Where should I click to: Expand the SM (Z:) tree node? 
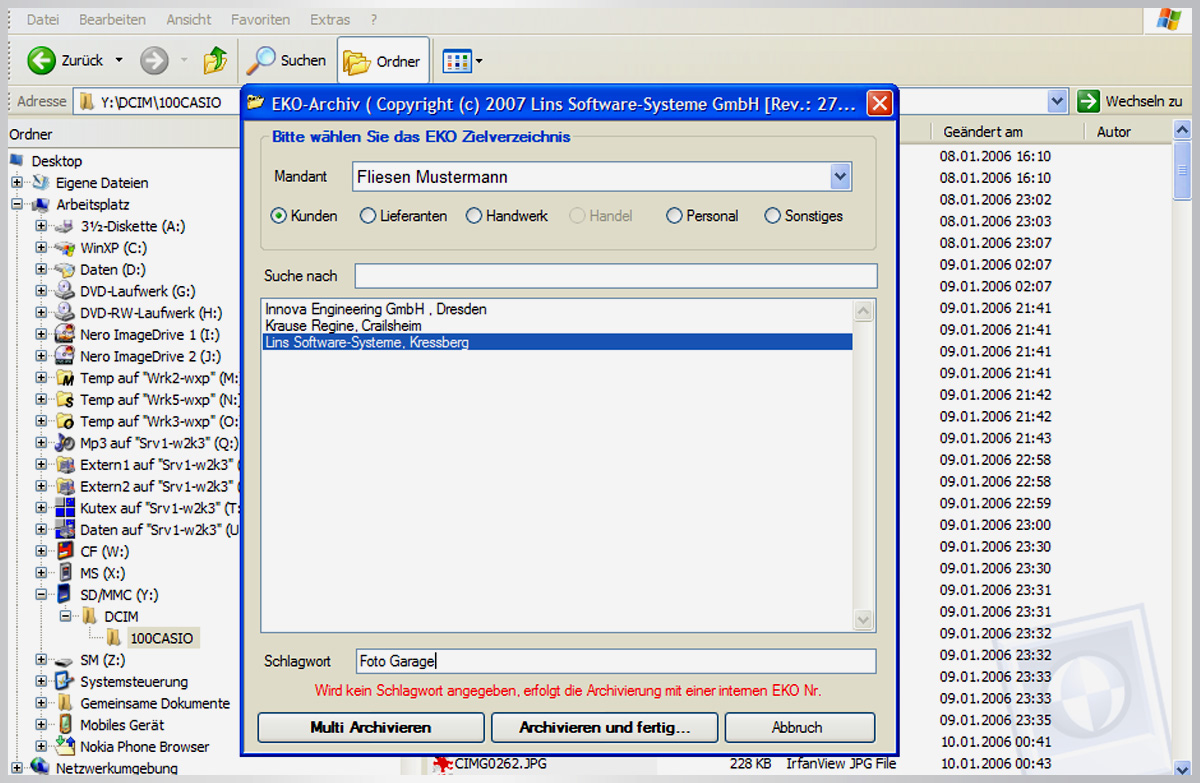point(42,660)
